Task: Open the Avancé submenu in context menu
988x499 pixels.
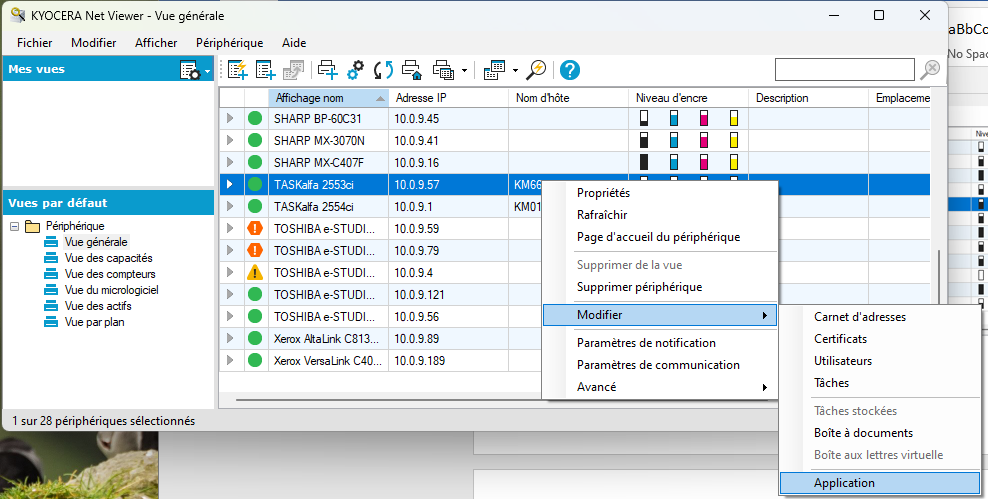Action: click(660, 387)
